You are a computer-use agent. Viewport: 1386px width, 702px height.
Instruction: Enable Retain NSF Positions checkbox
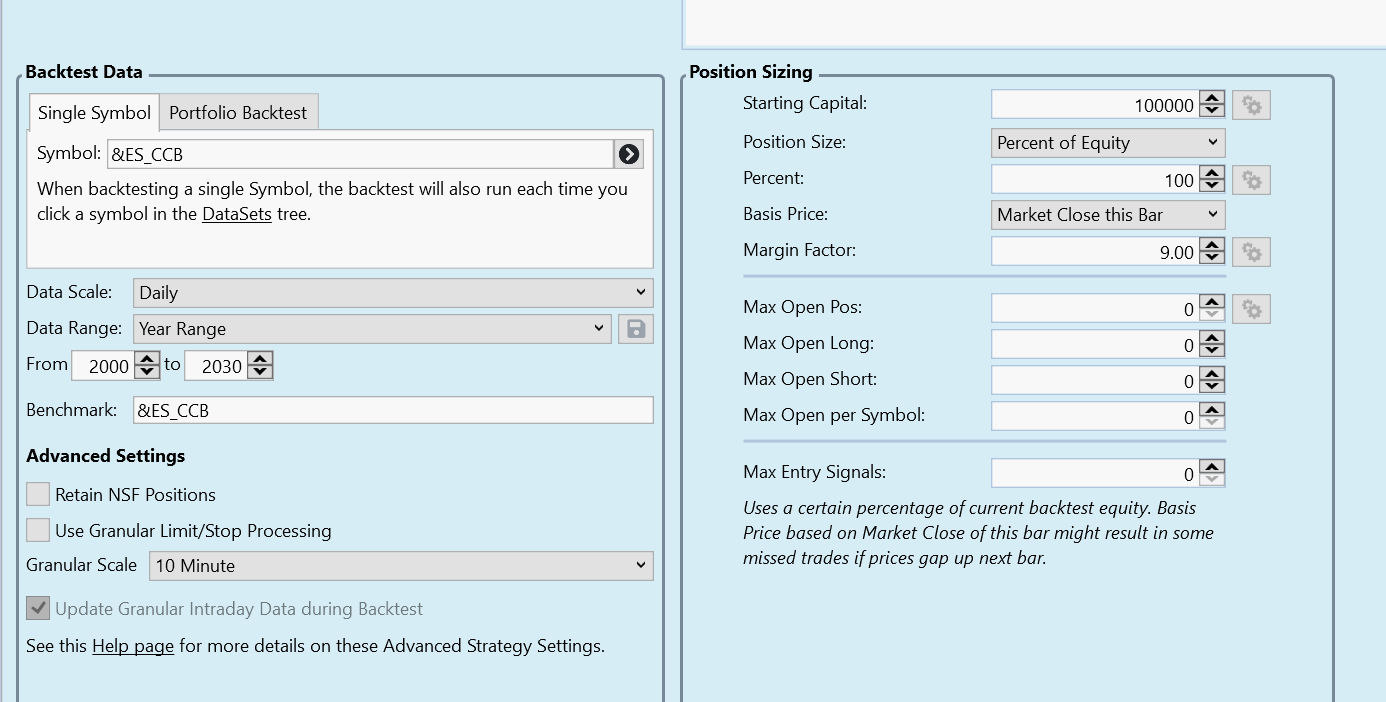pyautogui.click(x=38, y=494)
